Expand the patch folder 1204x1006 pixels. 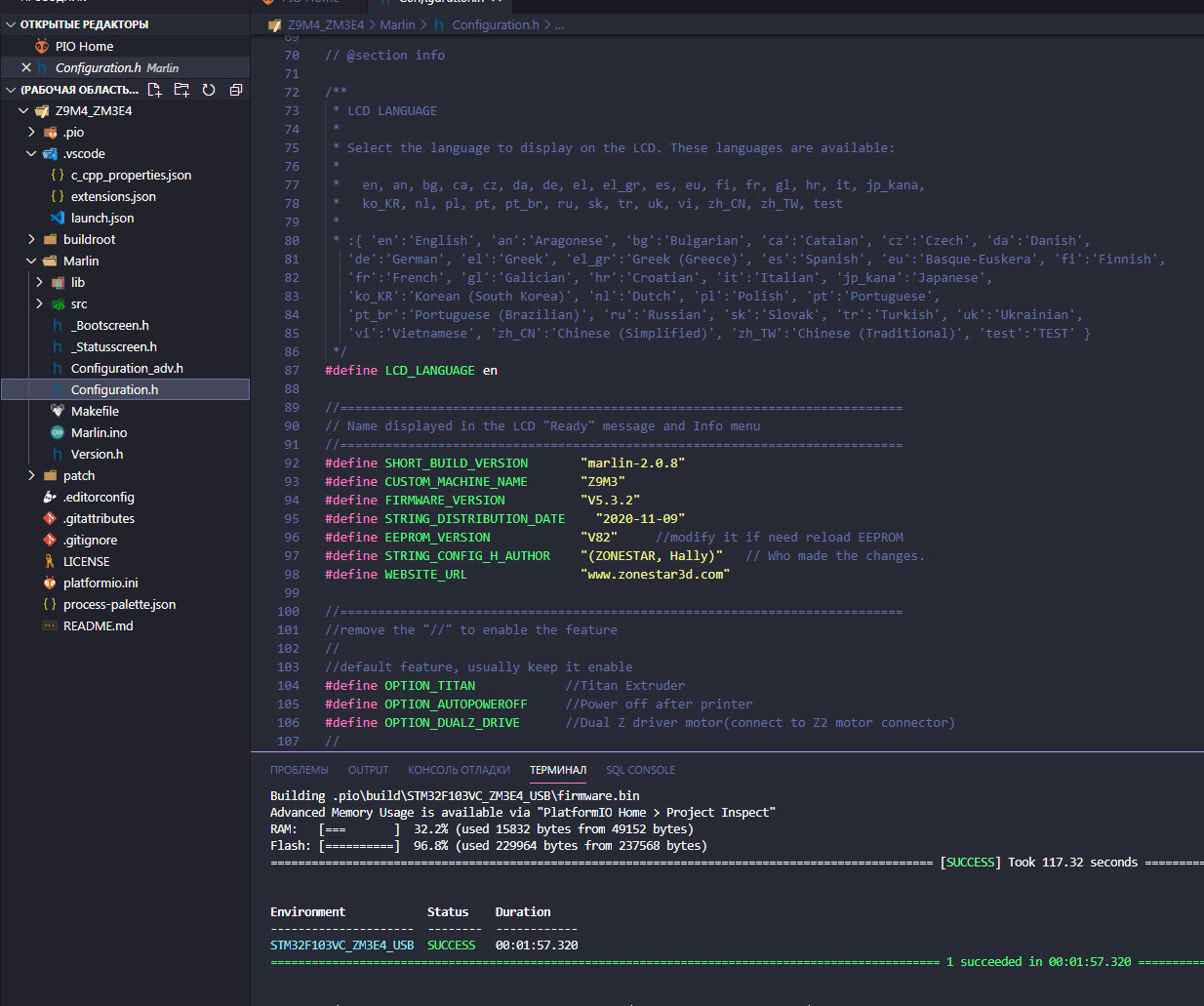click(x=78, y=475)
